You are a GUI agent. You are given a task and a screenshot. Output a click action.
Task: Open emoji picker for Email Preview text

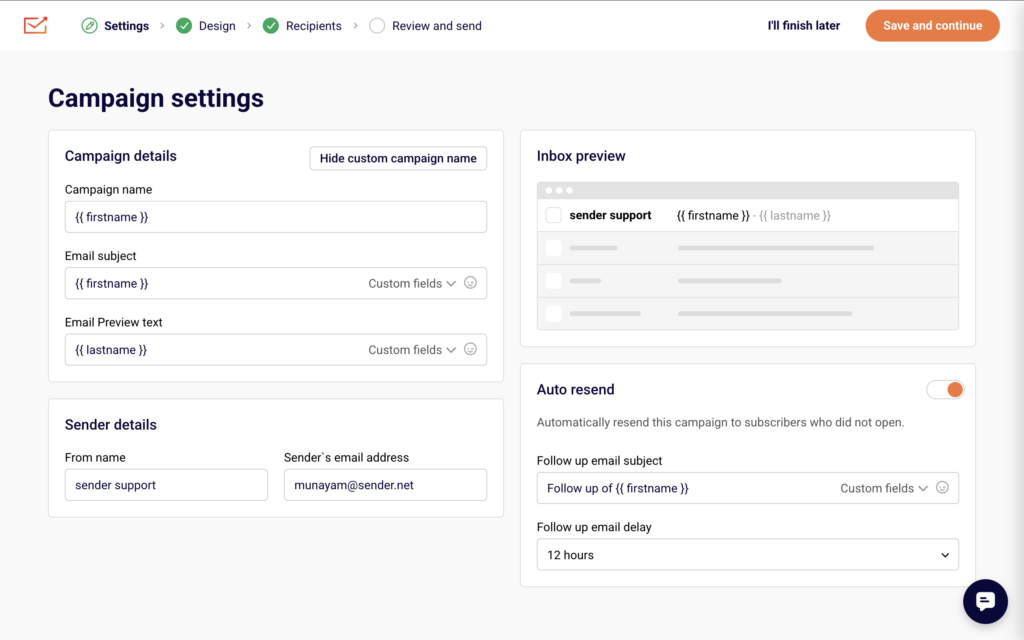470,349
